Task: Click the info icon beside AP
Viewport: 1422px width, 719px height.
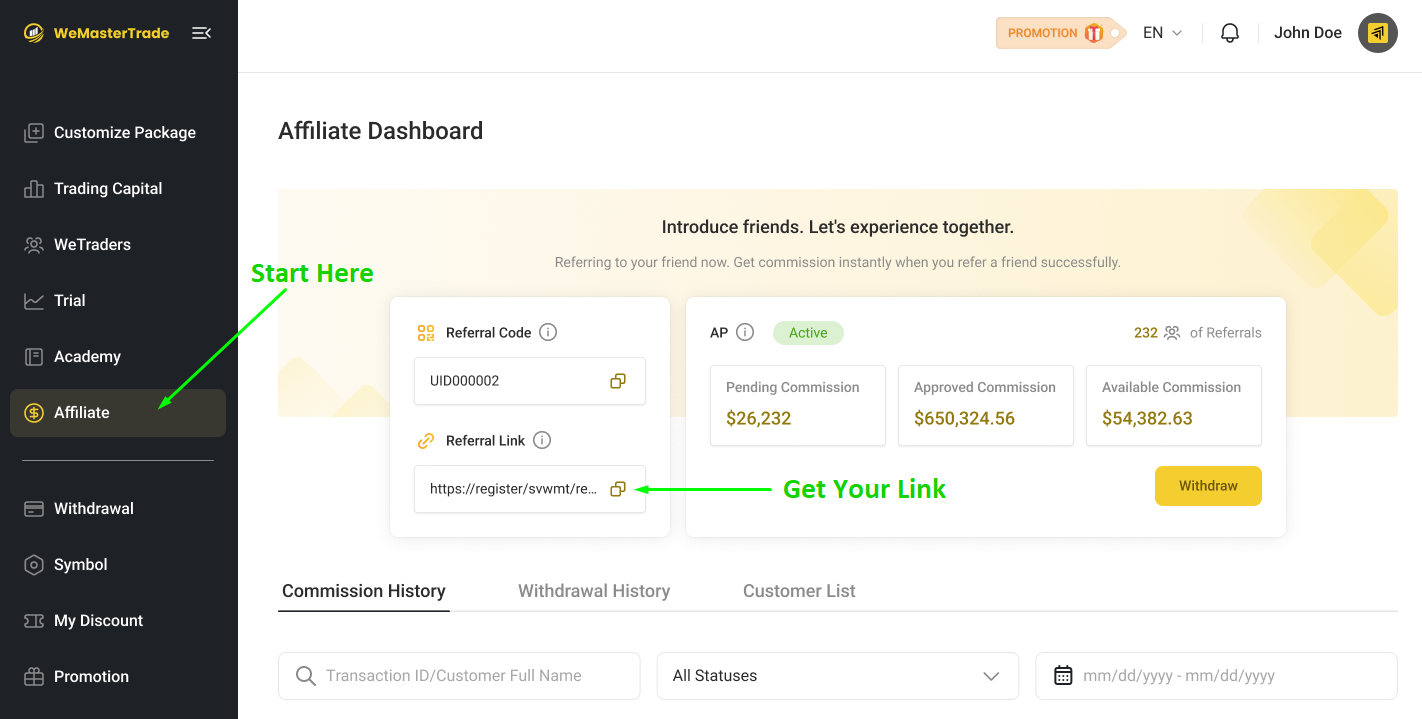Action: coord(745,333)
